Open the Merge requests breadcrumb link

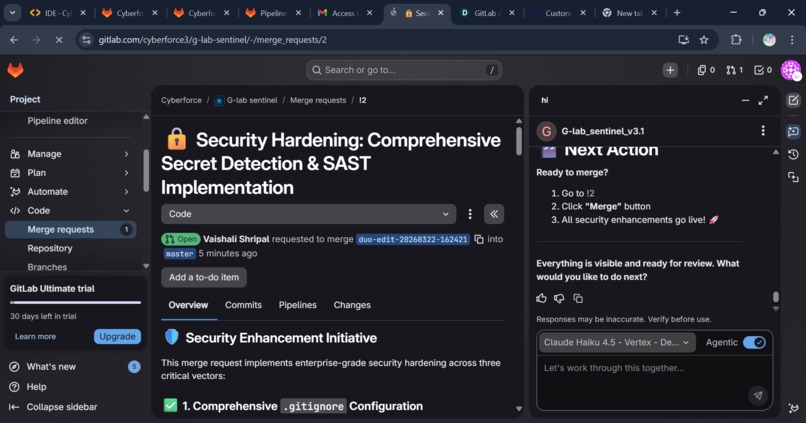[318, 100]
